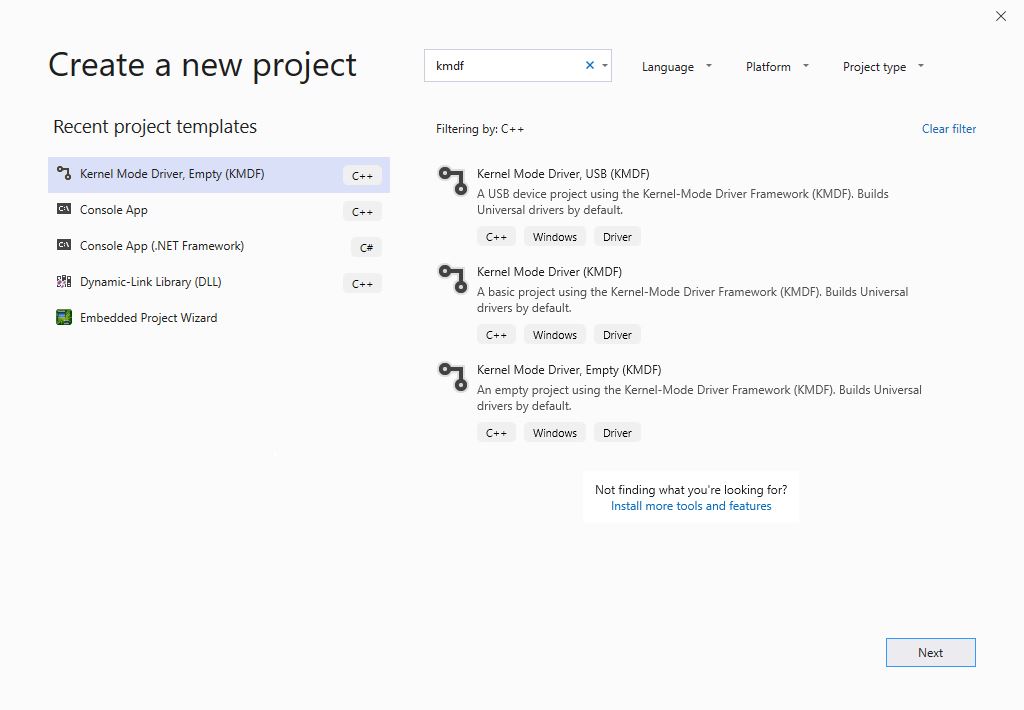Clear the kmdf search text with the X
1024x710 pixels.
tap(590, 65)
